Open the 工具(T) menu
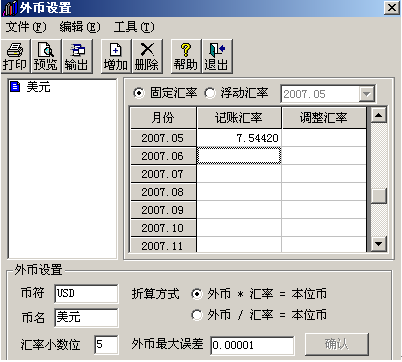The height and width of the screenshot is (362, 402). (x=134, y=27)
